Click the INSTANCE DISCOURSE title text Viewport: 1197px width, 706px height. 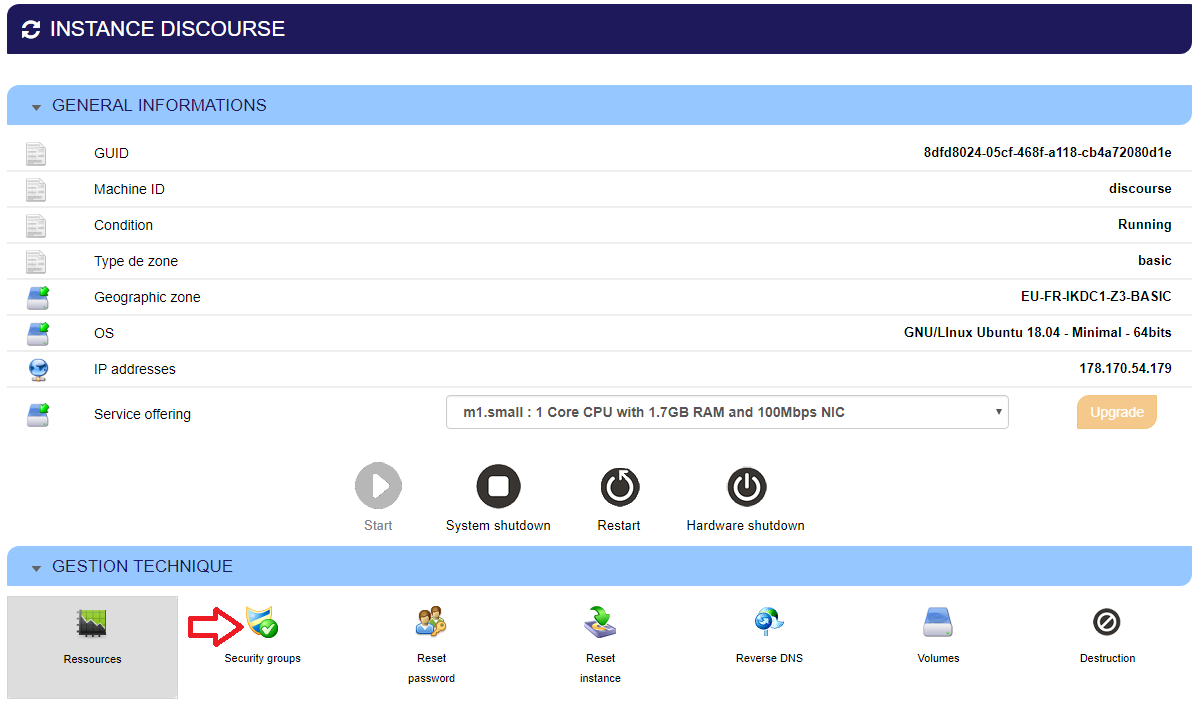pyautogui.click(x=167, y=29)
